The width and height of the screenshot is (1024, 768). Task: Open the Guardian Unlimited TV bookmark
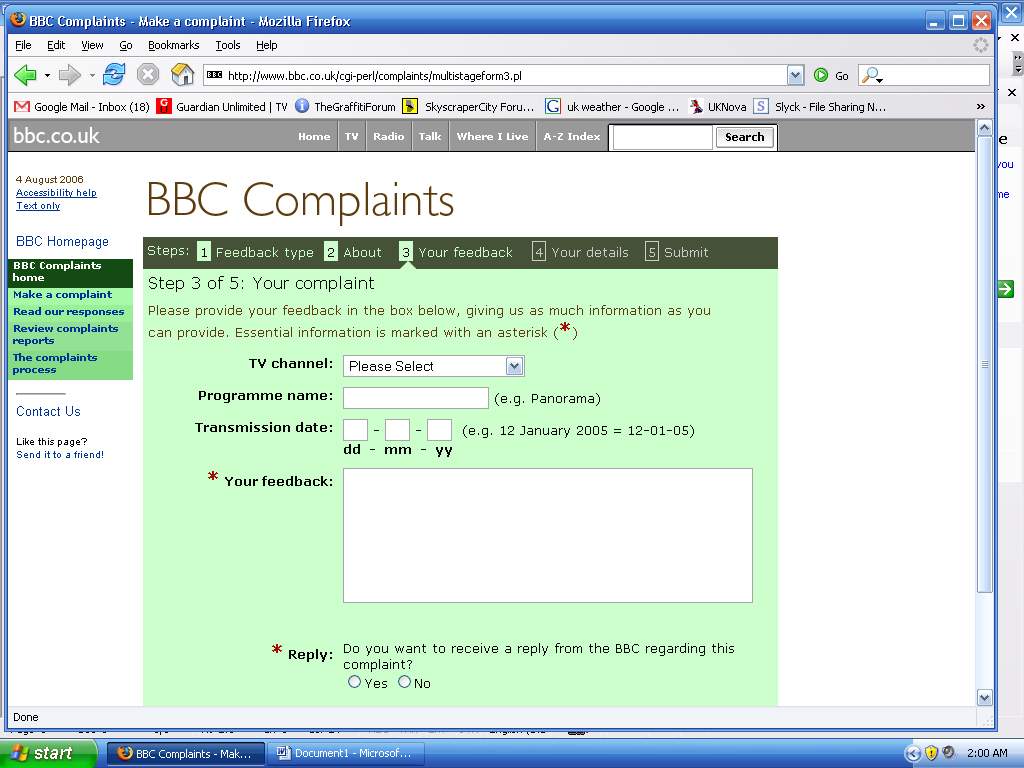point(222,107)
